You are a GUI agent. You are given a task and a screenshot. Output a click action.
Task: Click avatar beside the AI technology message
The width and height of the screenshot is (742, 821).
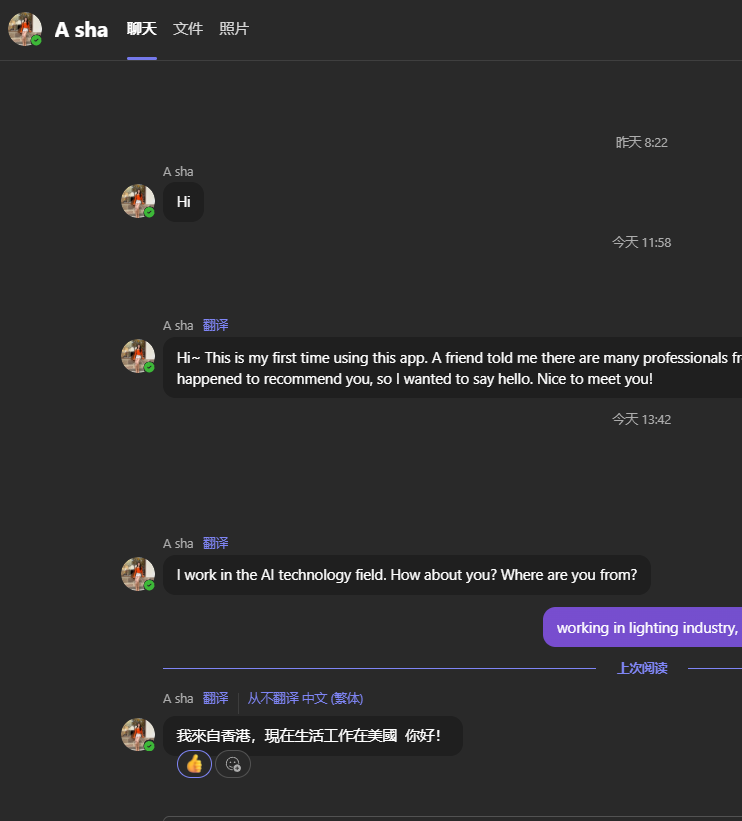point(137,574)
